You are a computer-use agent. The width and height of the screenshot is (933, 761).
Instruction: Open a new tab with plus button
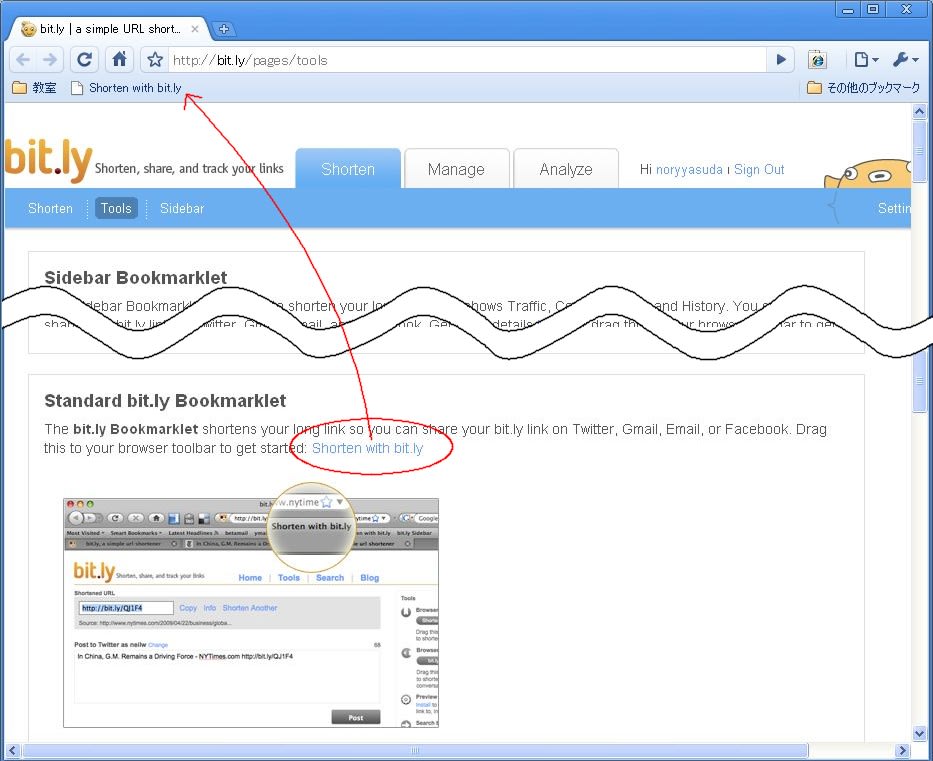pyautogui.click(x=225, y=29)
